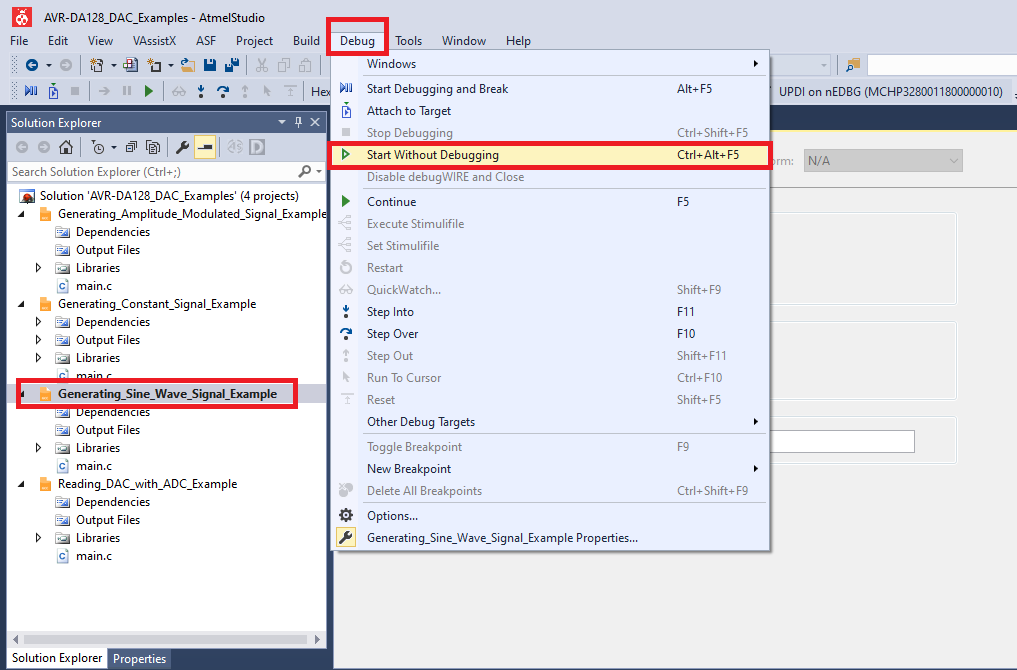Select Continue in the Debug menu

pyautogui.click(x=550, y=202)
